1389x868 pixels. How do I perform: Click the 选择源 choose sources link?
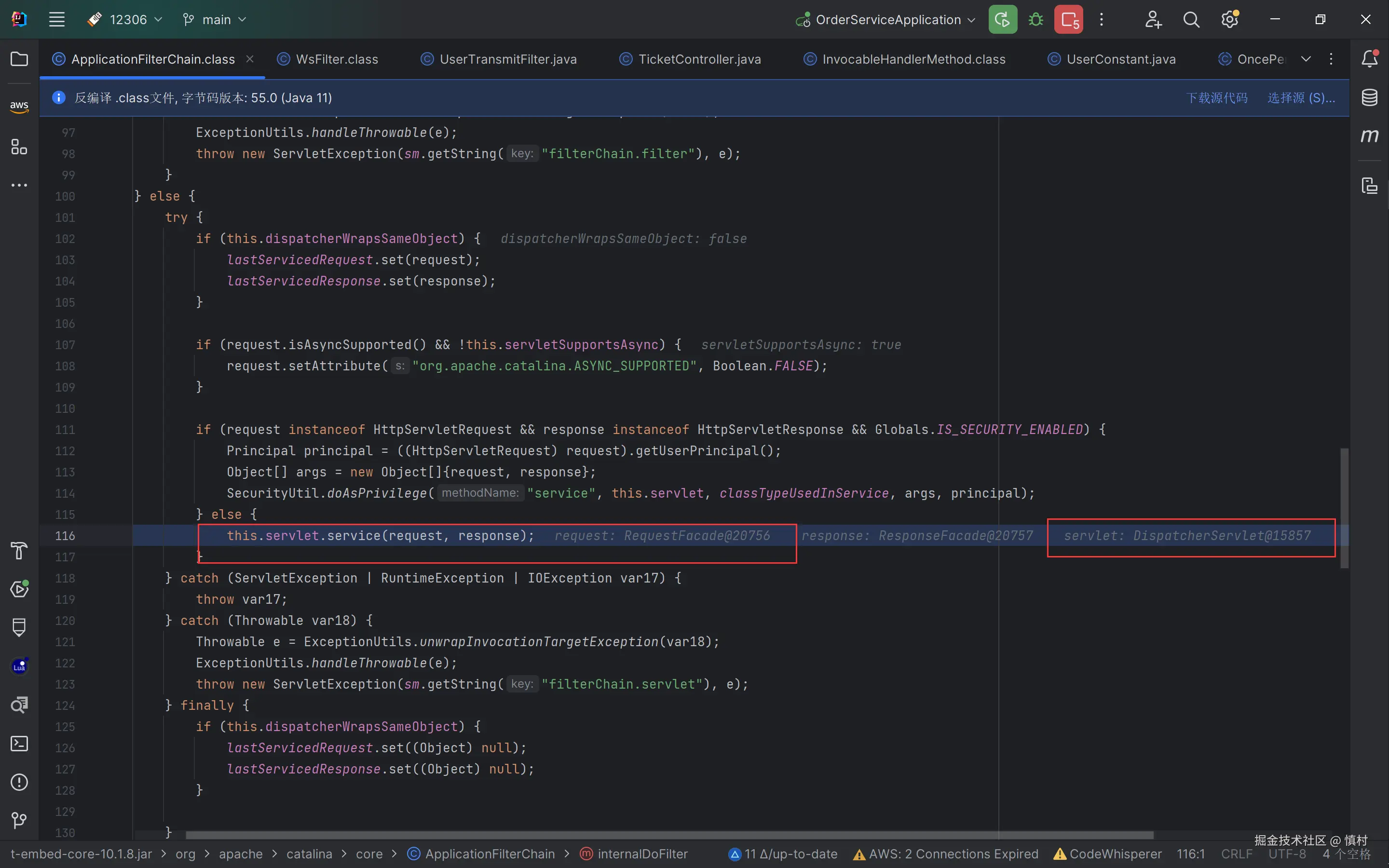(1301, 97)
